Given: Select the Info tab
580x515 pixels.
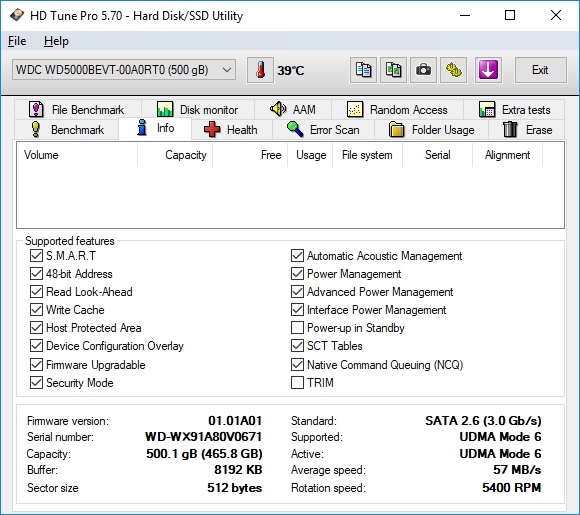Looking at the screenshot, I should [x=155, y=128].
